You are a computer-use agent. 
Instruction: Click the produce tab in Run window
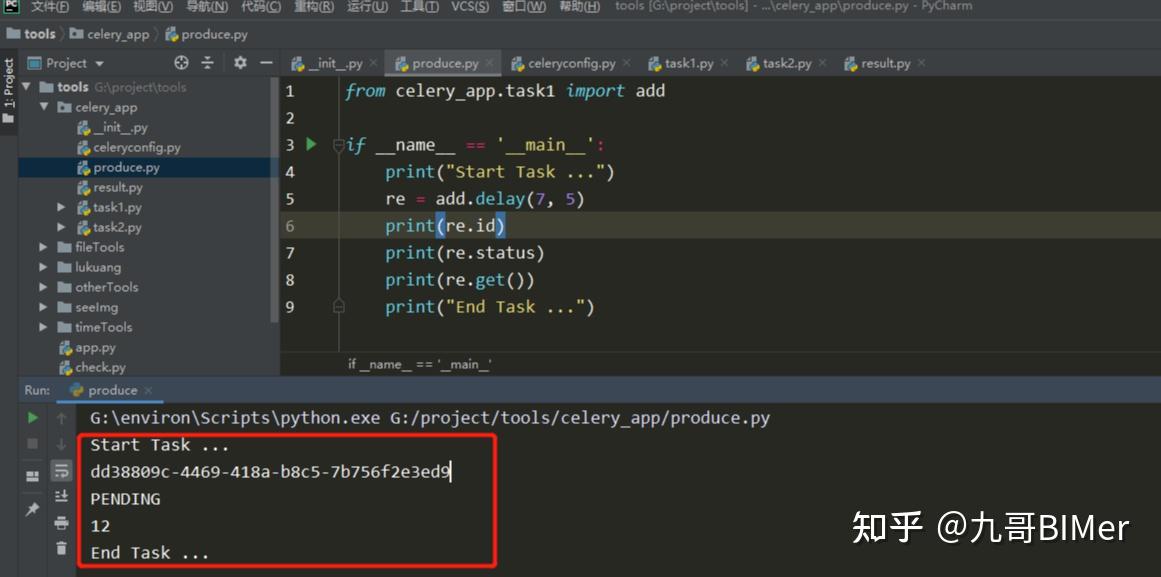113,390
